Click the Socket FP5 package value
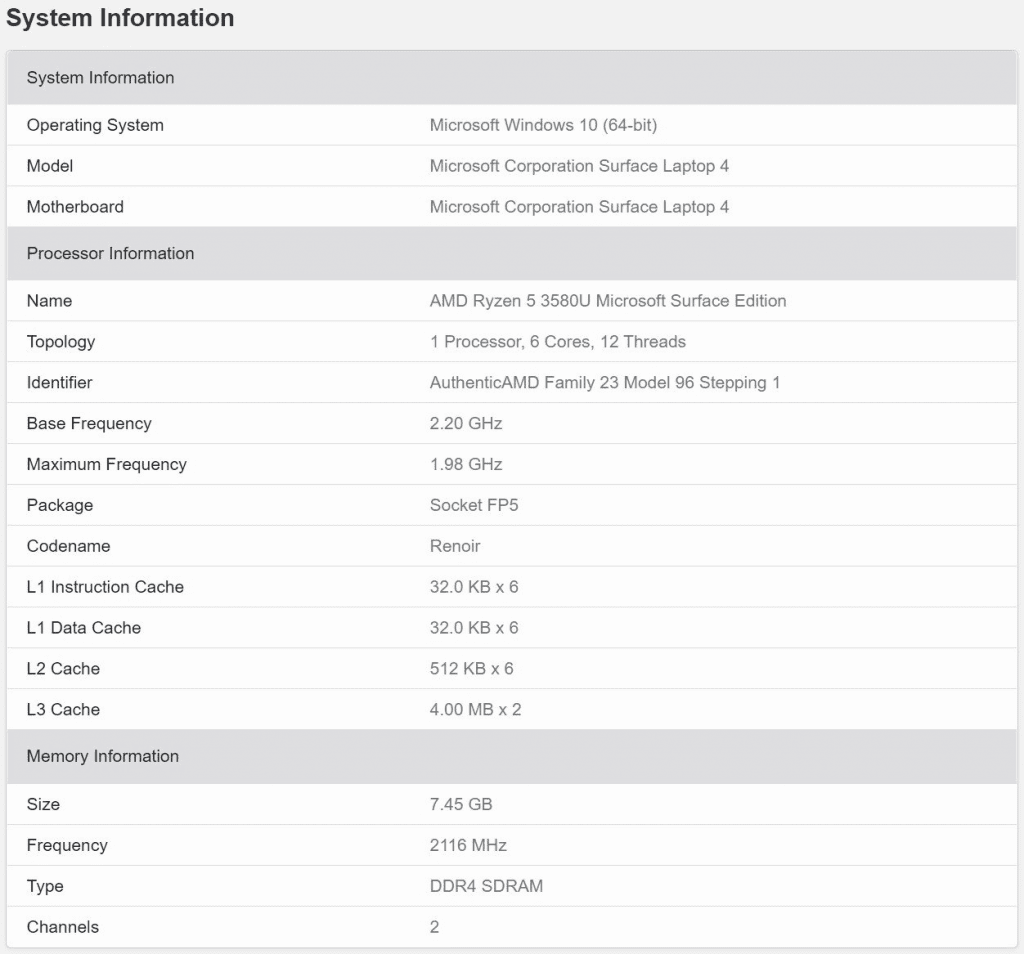1024x954 pixels. click(474, 506)
